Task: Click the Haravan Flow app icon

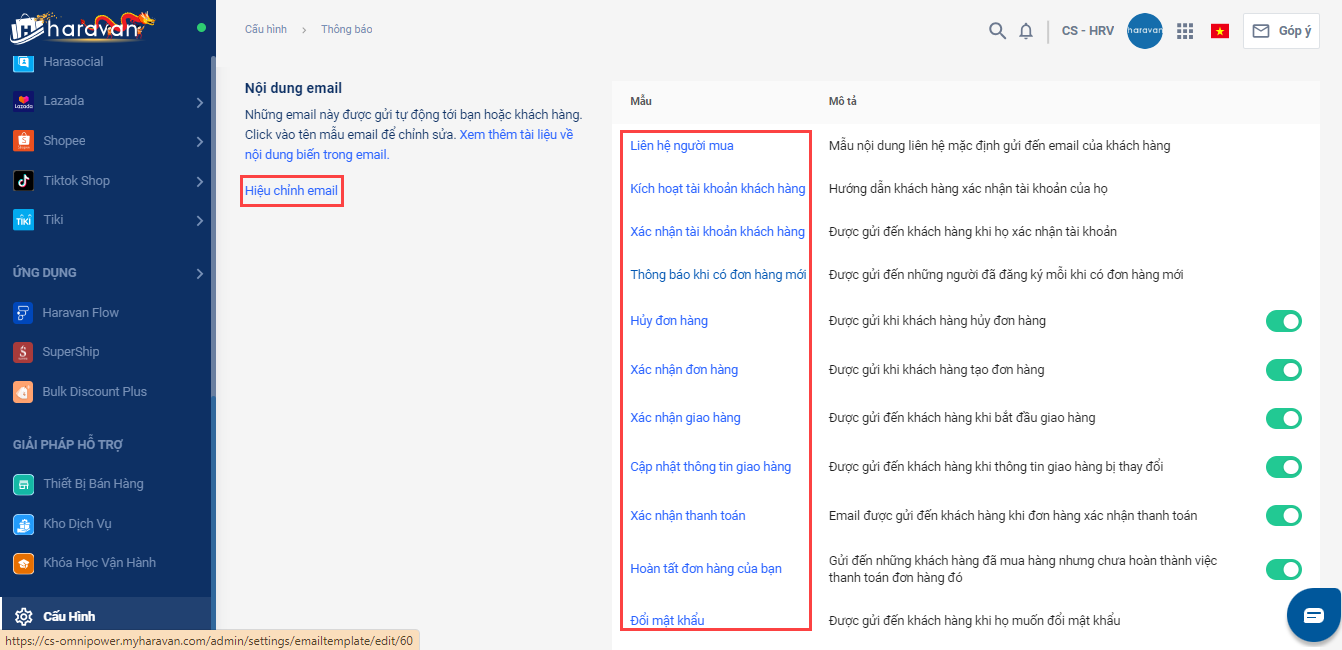Action: pyautogui.click(x=23, y=313)
